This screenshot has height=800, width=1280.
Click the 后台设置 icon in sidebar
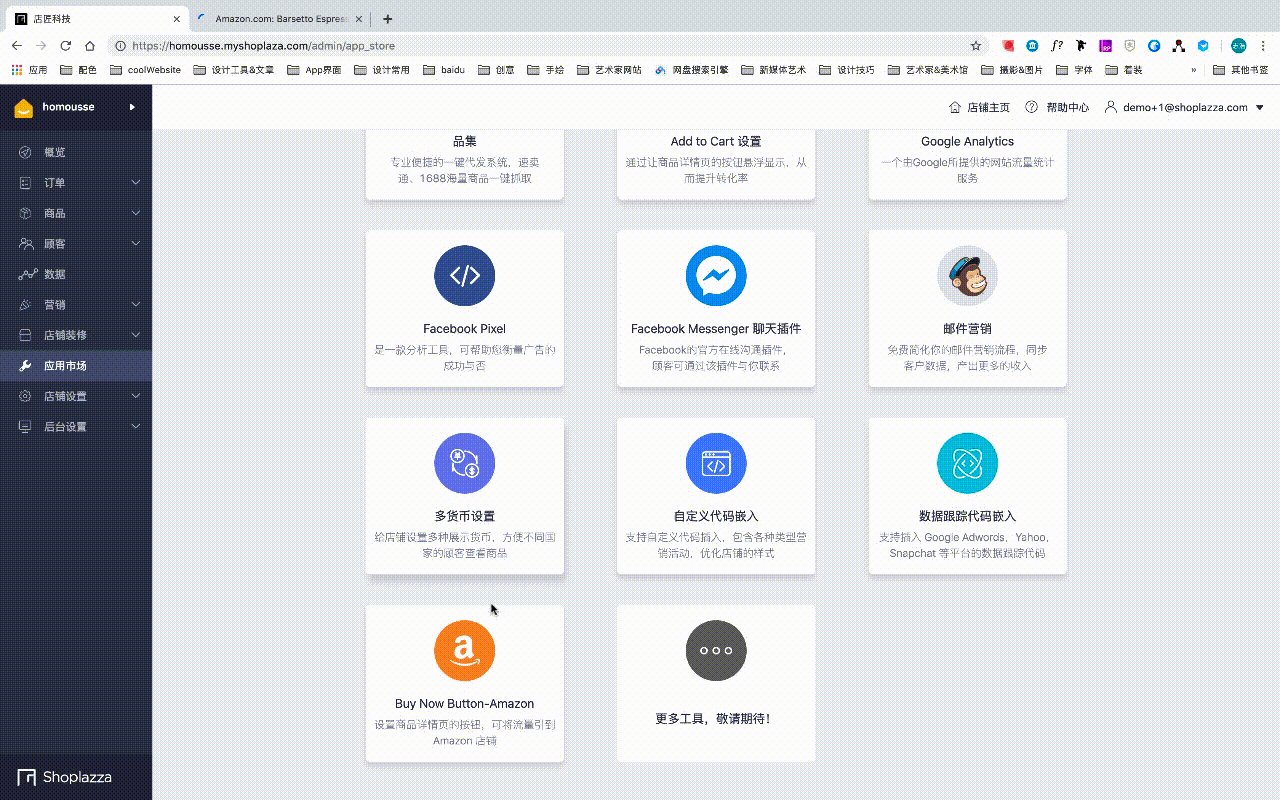coord(26,427)
